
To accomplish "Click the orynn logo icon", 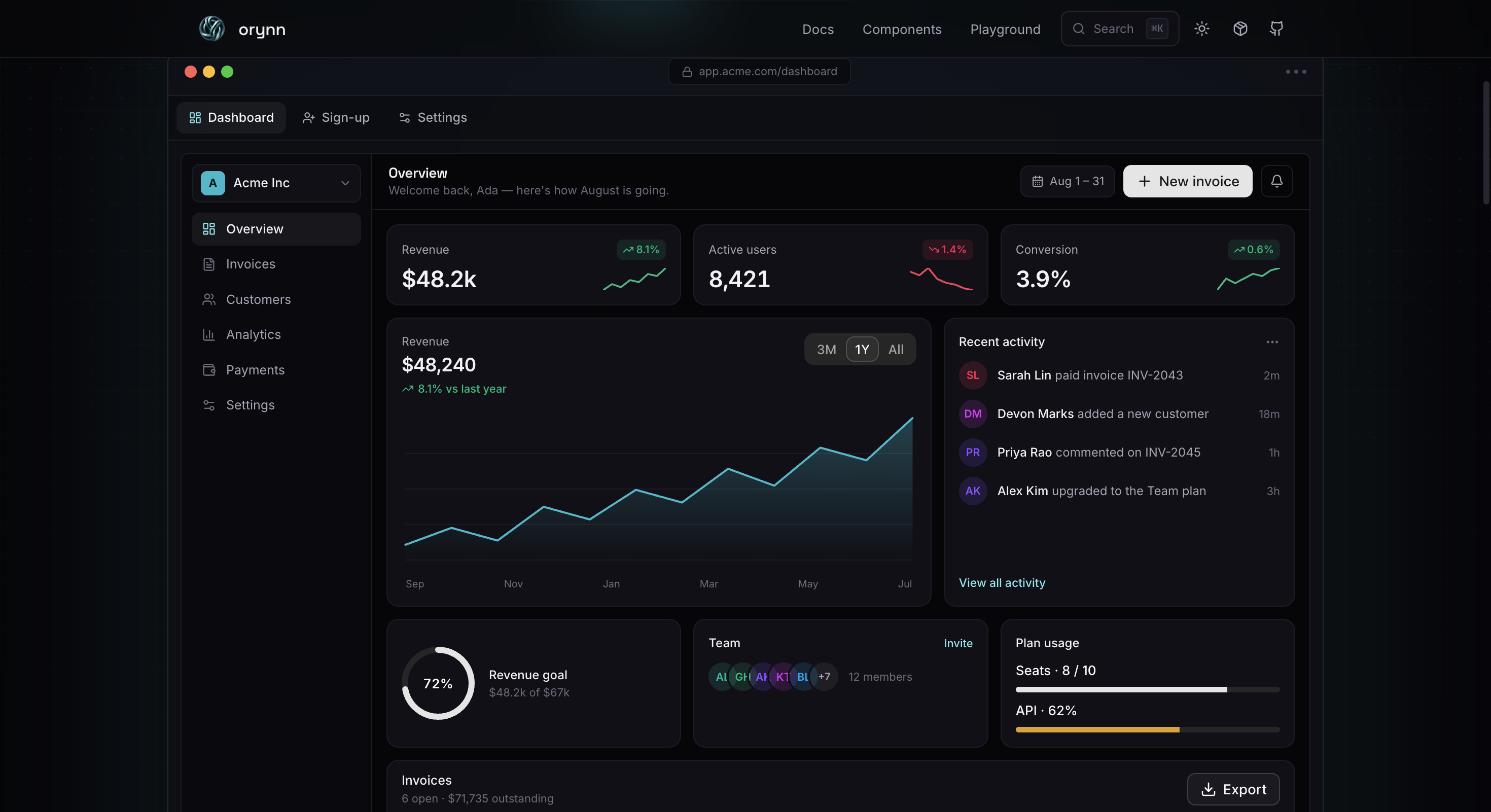I will pyautogui.click(x=212, y=29).
